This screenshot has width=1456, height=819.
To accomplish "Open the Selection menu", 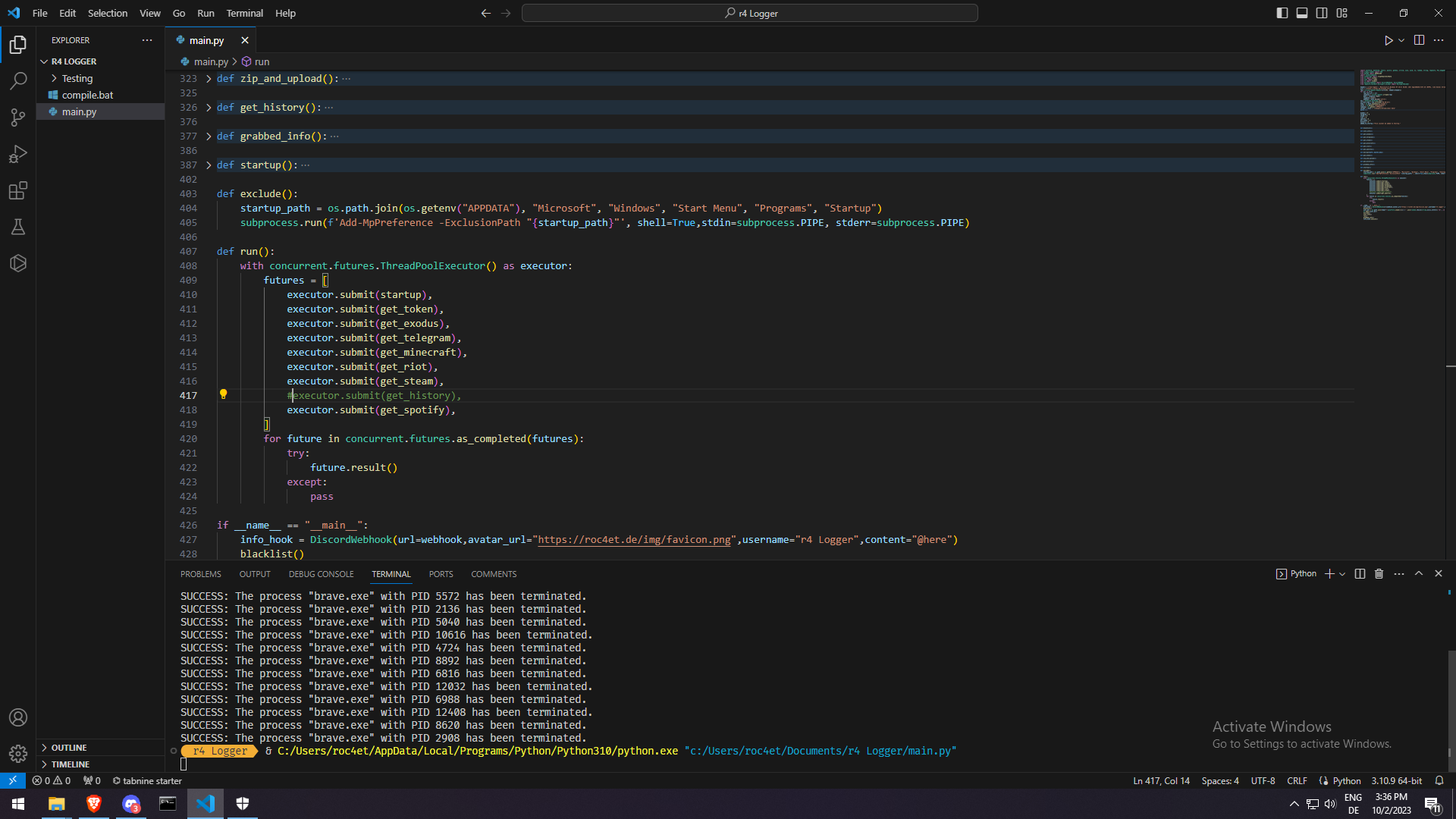I will point(108,13).
